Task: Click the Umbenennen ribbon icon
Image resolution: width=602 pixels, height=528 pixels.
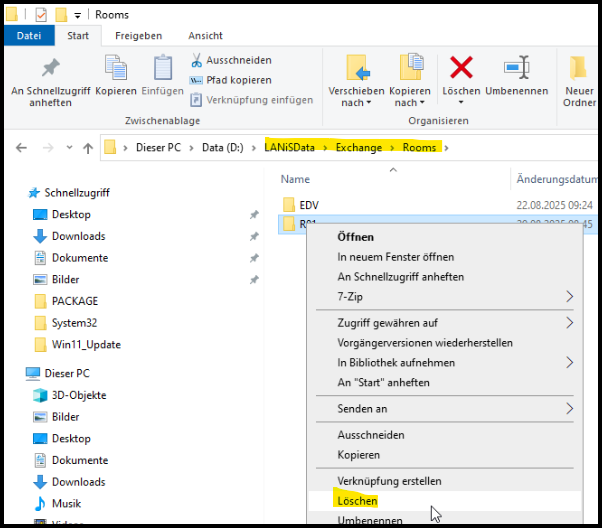Action: (516, 68)
